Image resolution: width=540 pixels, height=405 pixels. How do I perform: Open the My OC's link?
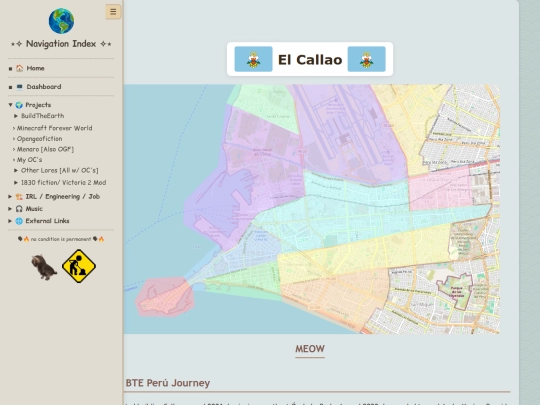pos(30,160)
